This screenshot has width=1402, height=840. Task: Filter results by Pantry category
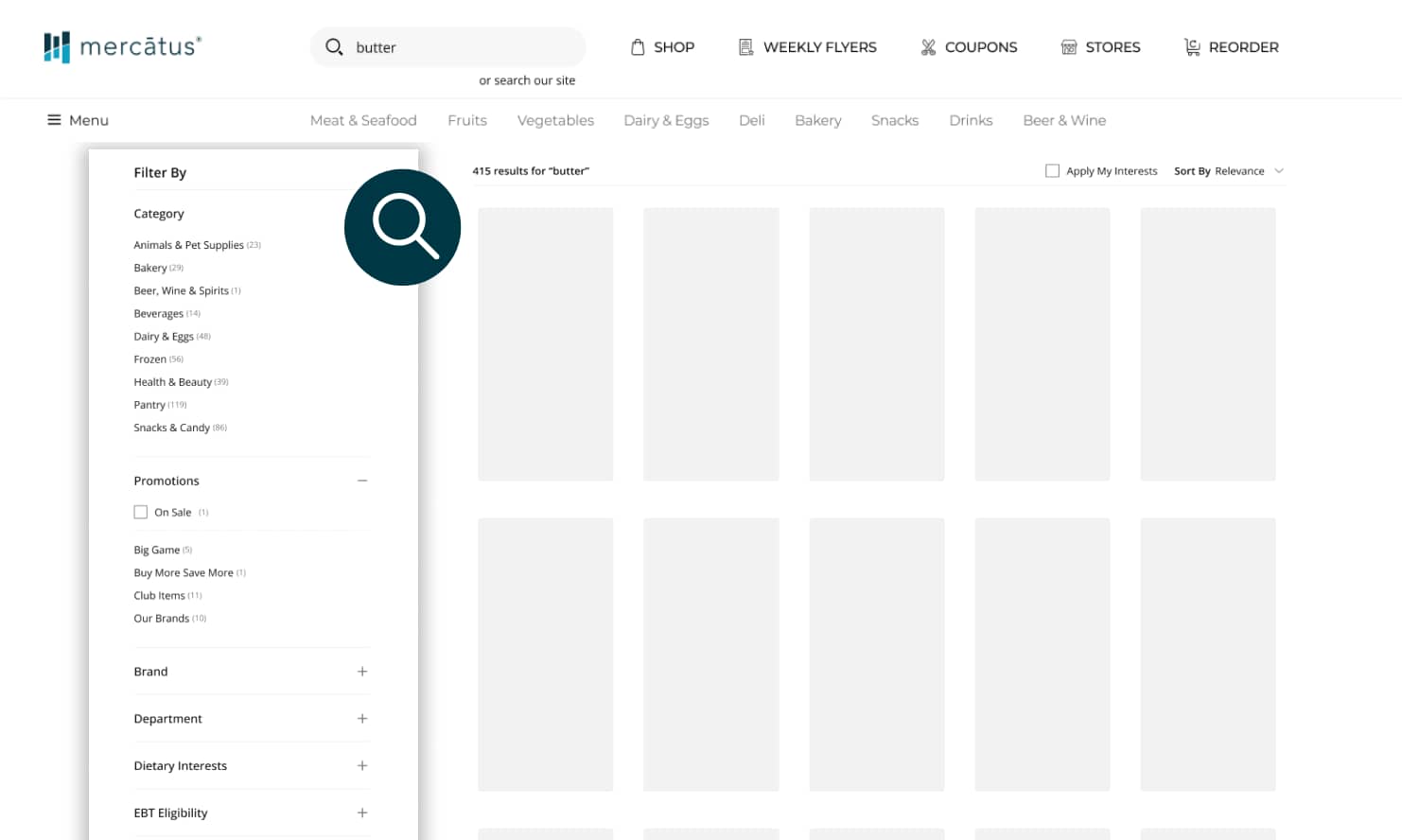click(x=149, y=404)
